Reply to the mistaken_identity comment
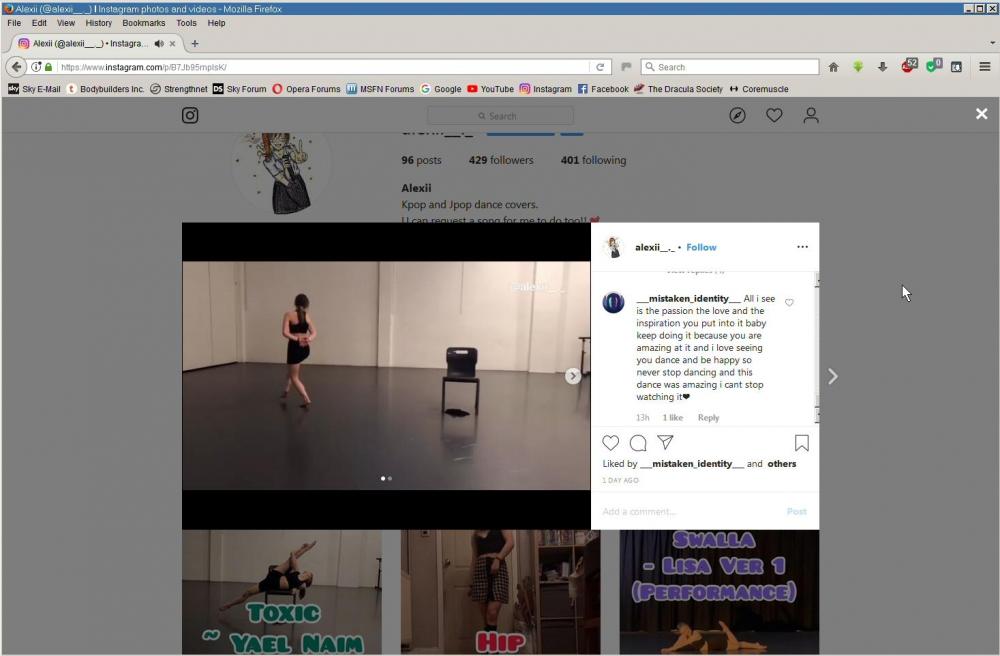Screen dimensions: 1000x656 point(708,418)
